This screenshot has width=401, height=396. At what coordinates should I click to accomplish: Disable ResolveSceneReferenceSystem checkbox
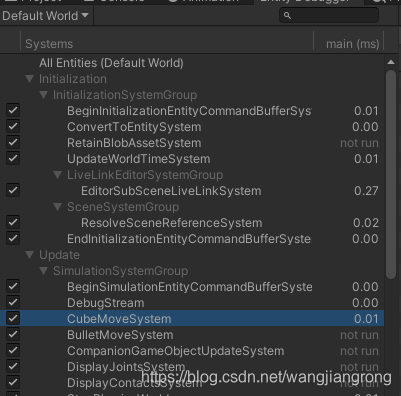13,223
